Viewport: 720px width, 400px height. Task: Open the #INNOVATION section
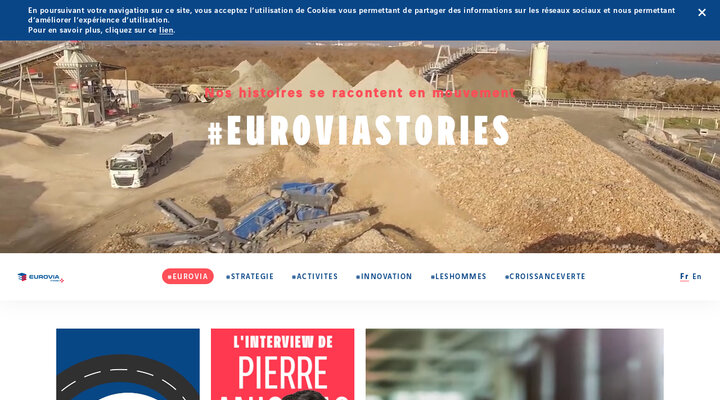point(384,276)
